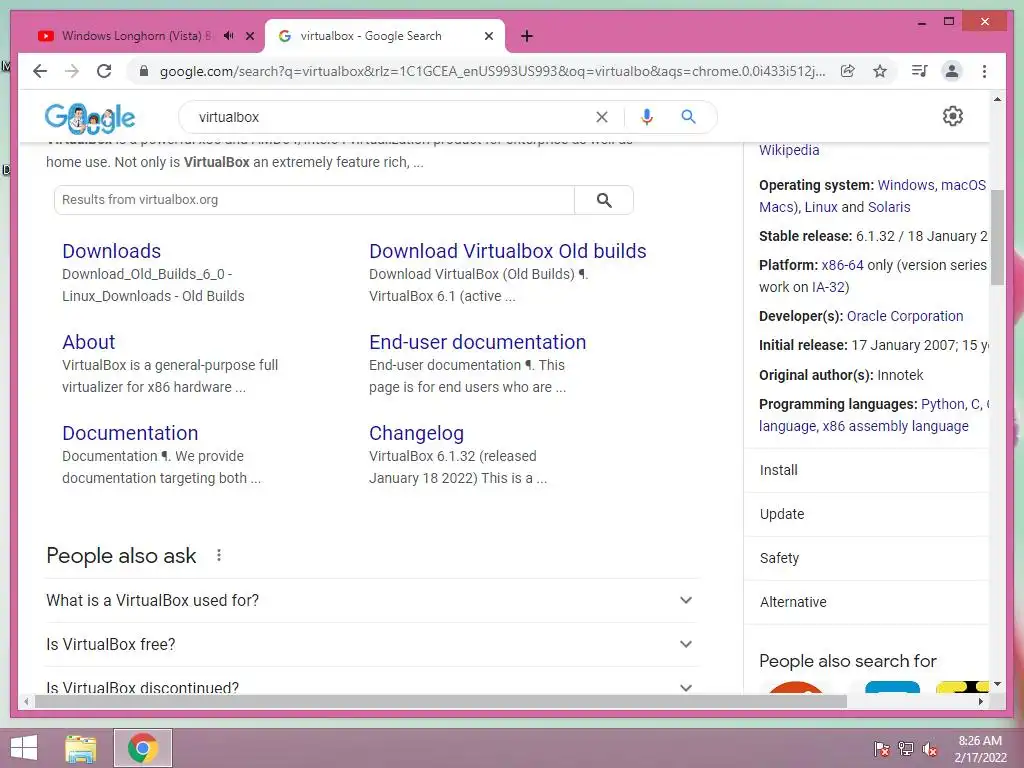The width and height of the screenshot is (1024, 768).
Task: Clear the search box with X icon
Action: (601, 117)
